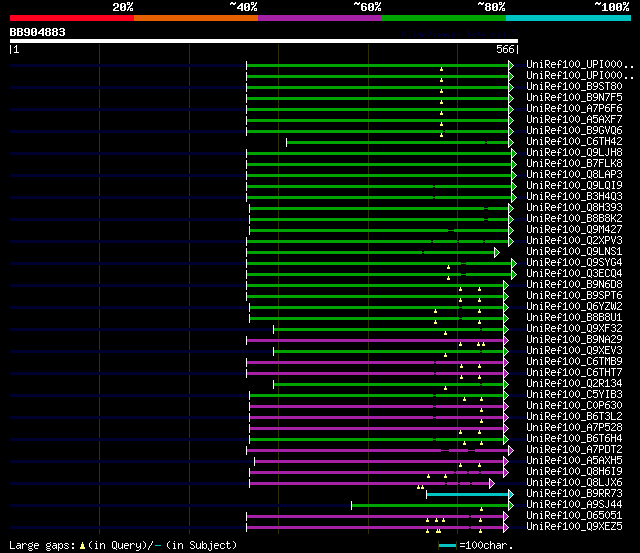Image resolution: width=640 pixels, height=553 pixels.
Task: Click the short green alignment bar for A9SJ44
Action: click(x=430, y=506)
